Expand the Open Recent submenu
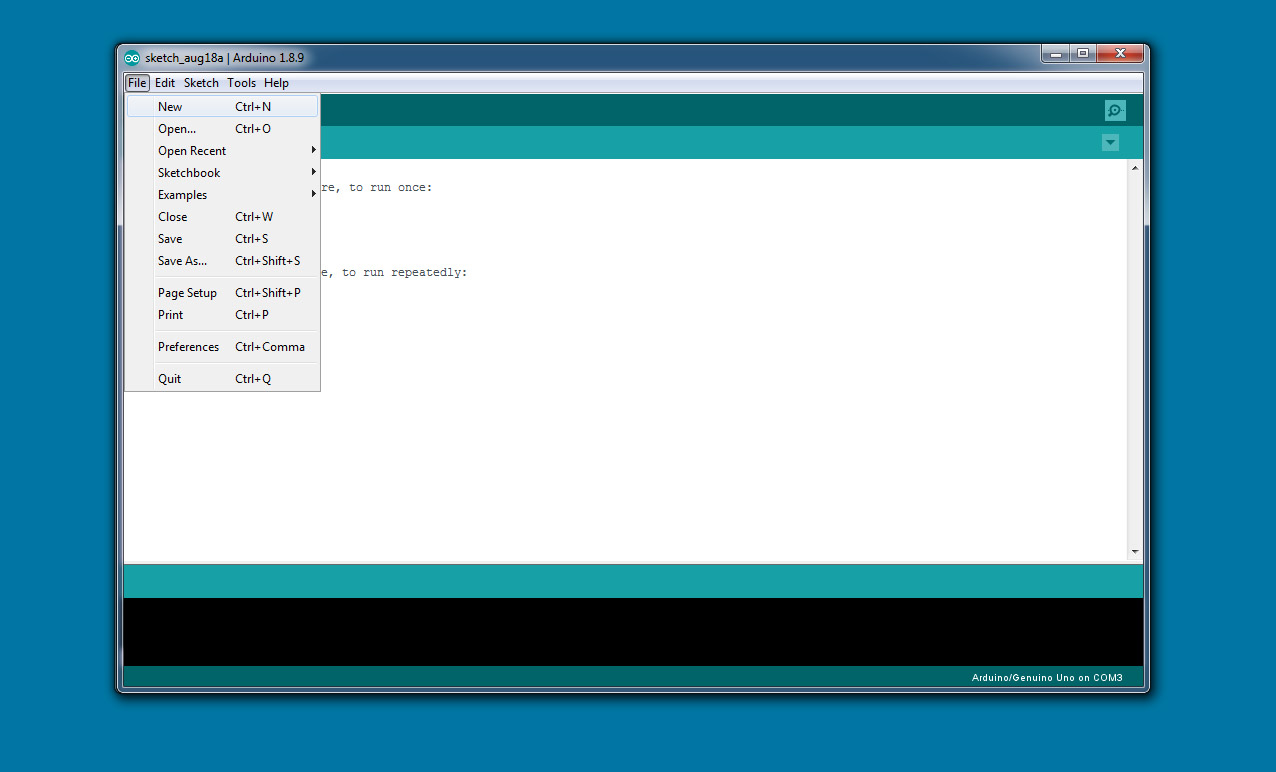 [x=222, y=151]
